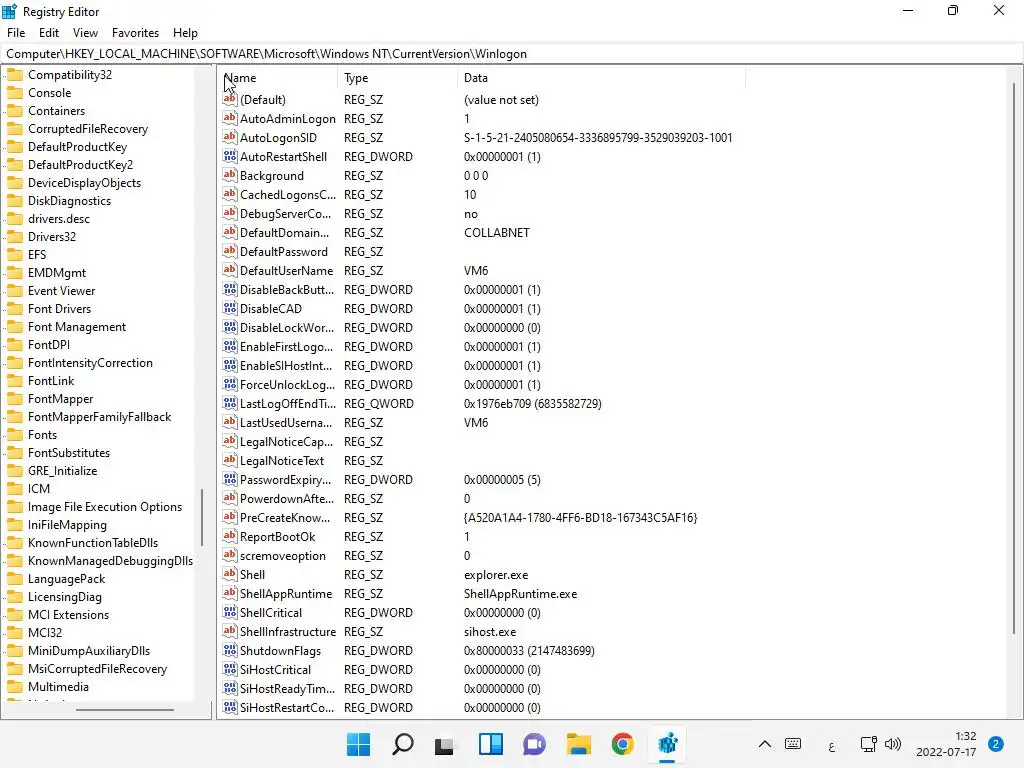This screenshot has height=768, width=1024.
Task: Click the COLLABNET data cell
Action: 497,232
